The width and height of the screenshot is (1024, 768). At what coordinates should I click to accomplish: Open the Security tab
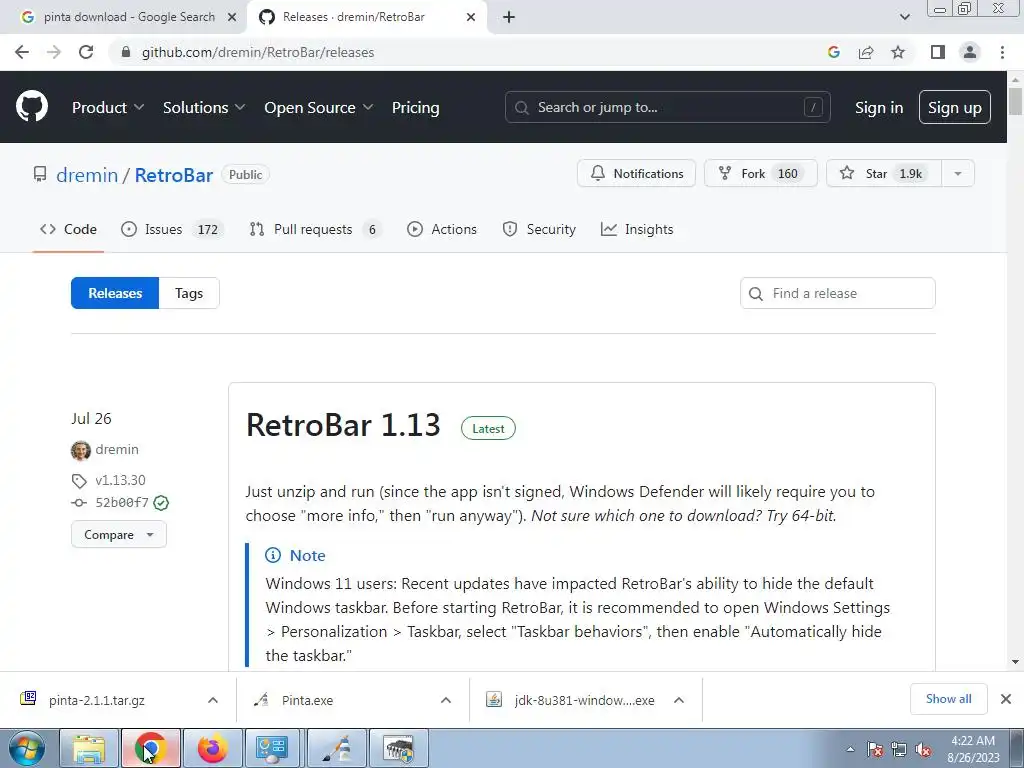click(x=539, y=229)
